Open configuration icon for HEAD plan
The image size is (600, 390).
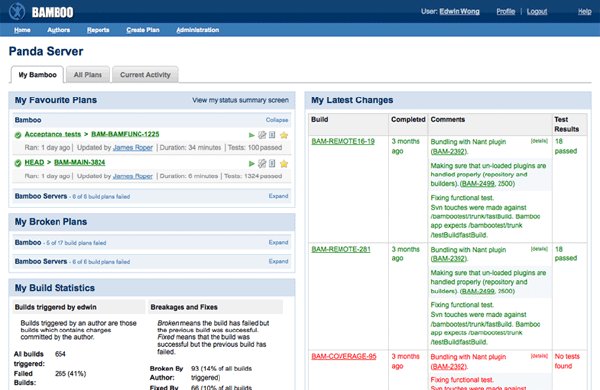coord(262,163)
